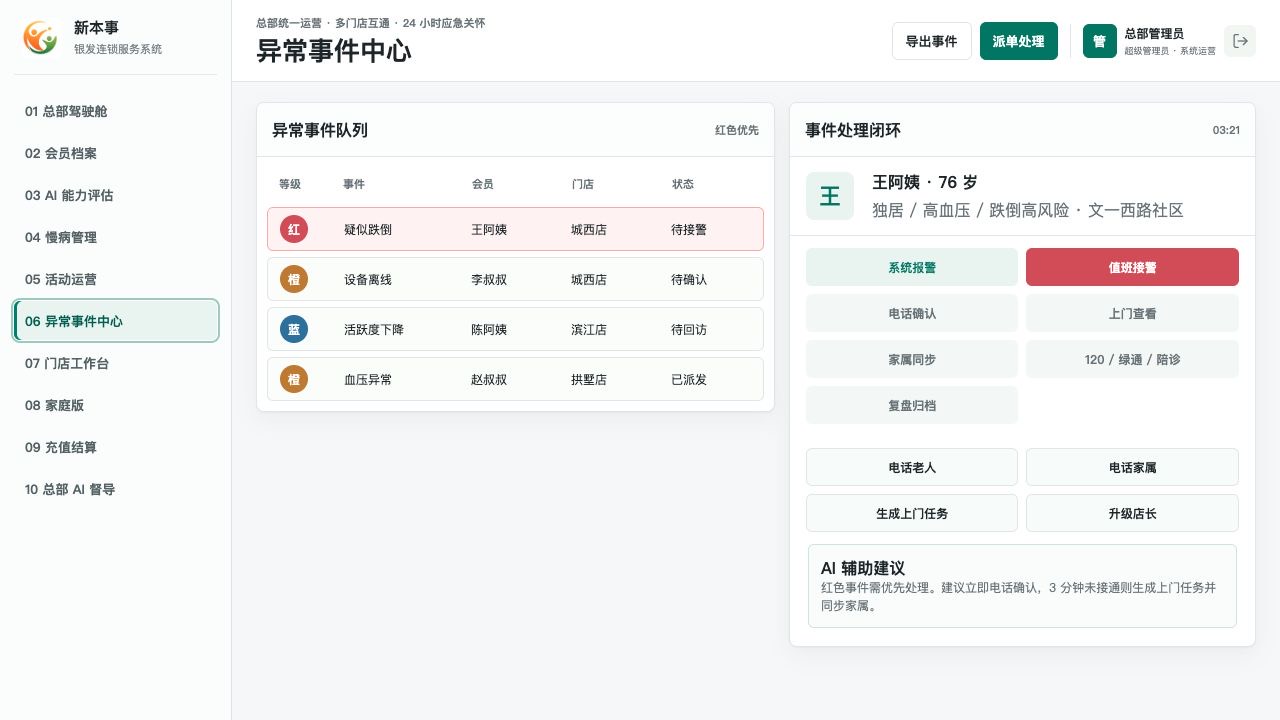Select the 疑似跌倒 event text
This screenshot has width=1280, height=720.
point(368,229)
